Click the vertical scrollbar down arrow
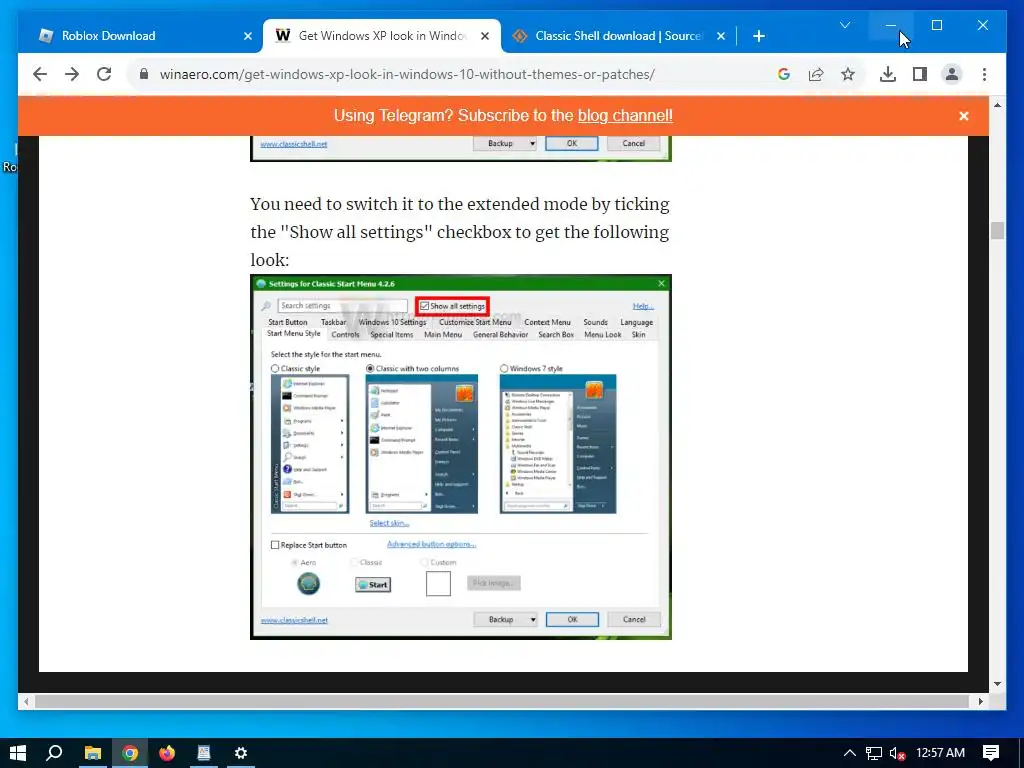Screen dimensions: 1024x768 point(997,684)
